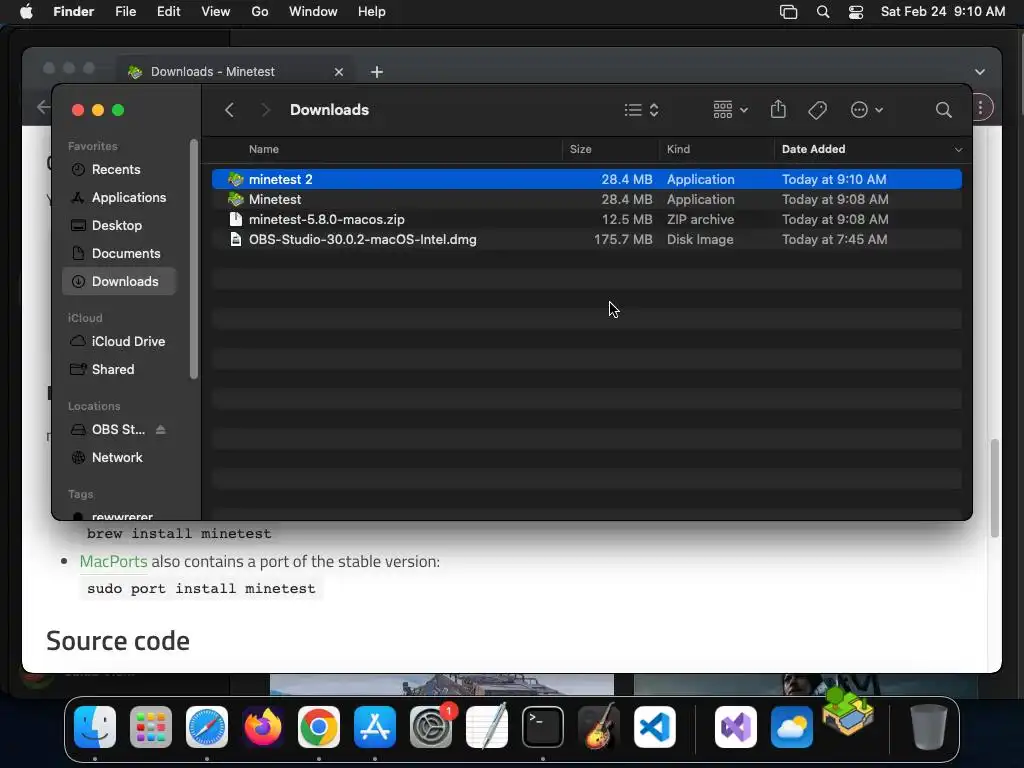
Task: Click the OBS disk image file icon
Action: [236, 240]
